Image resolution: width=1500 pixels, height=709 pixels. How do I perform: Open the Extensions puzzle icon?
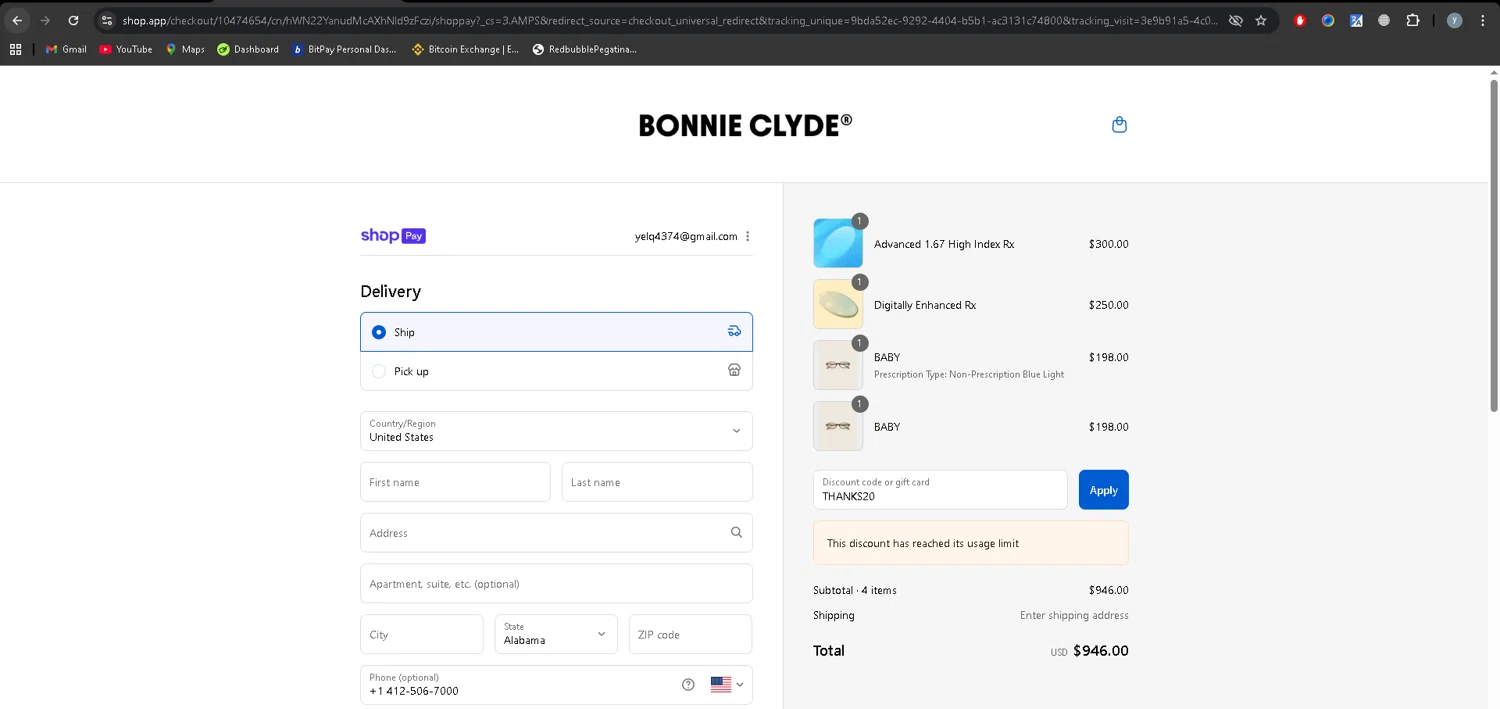[x=1412, y=20]
